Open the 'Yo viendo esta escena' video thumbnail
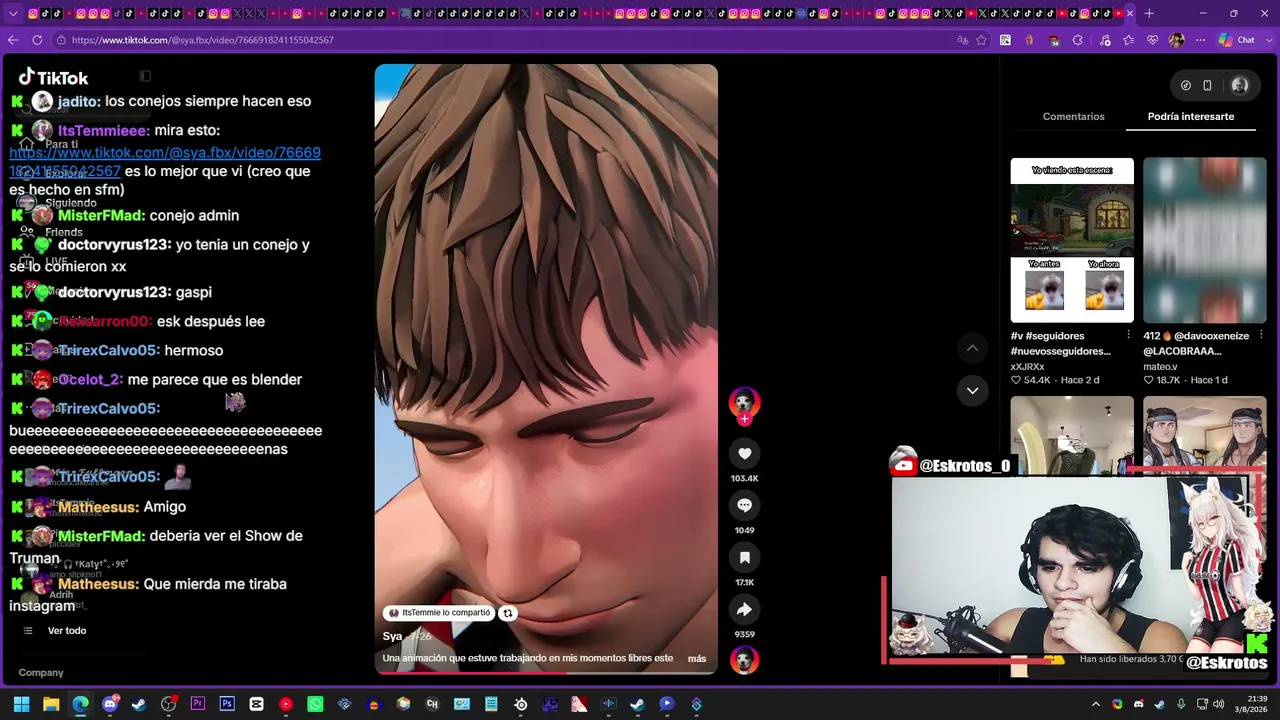Image resolution: width=1280 pixels, height=720 pixels. (1072, 240)
